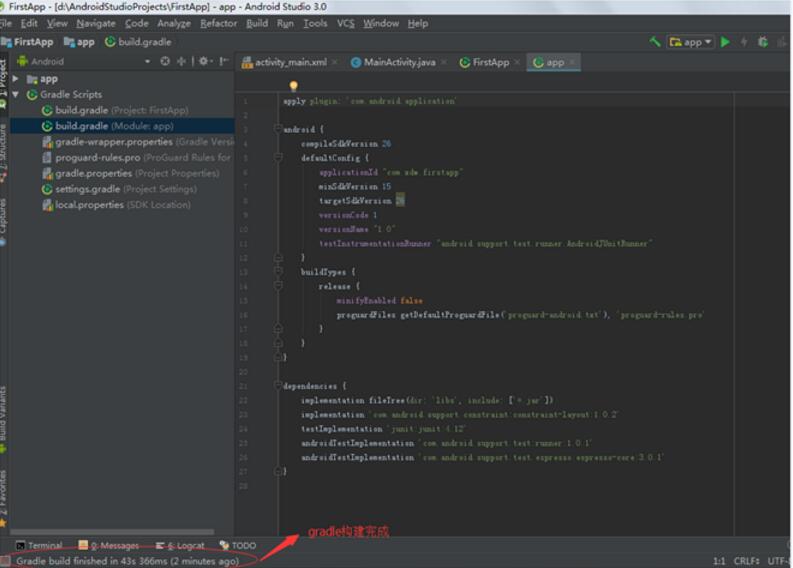The width and height of the screenshot is (793, 568).
Task: Click app breadcrumb in navigation bar
Action: coord(79,42)
